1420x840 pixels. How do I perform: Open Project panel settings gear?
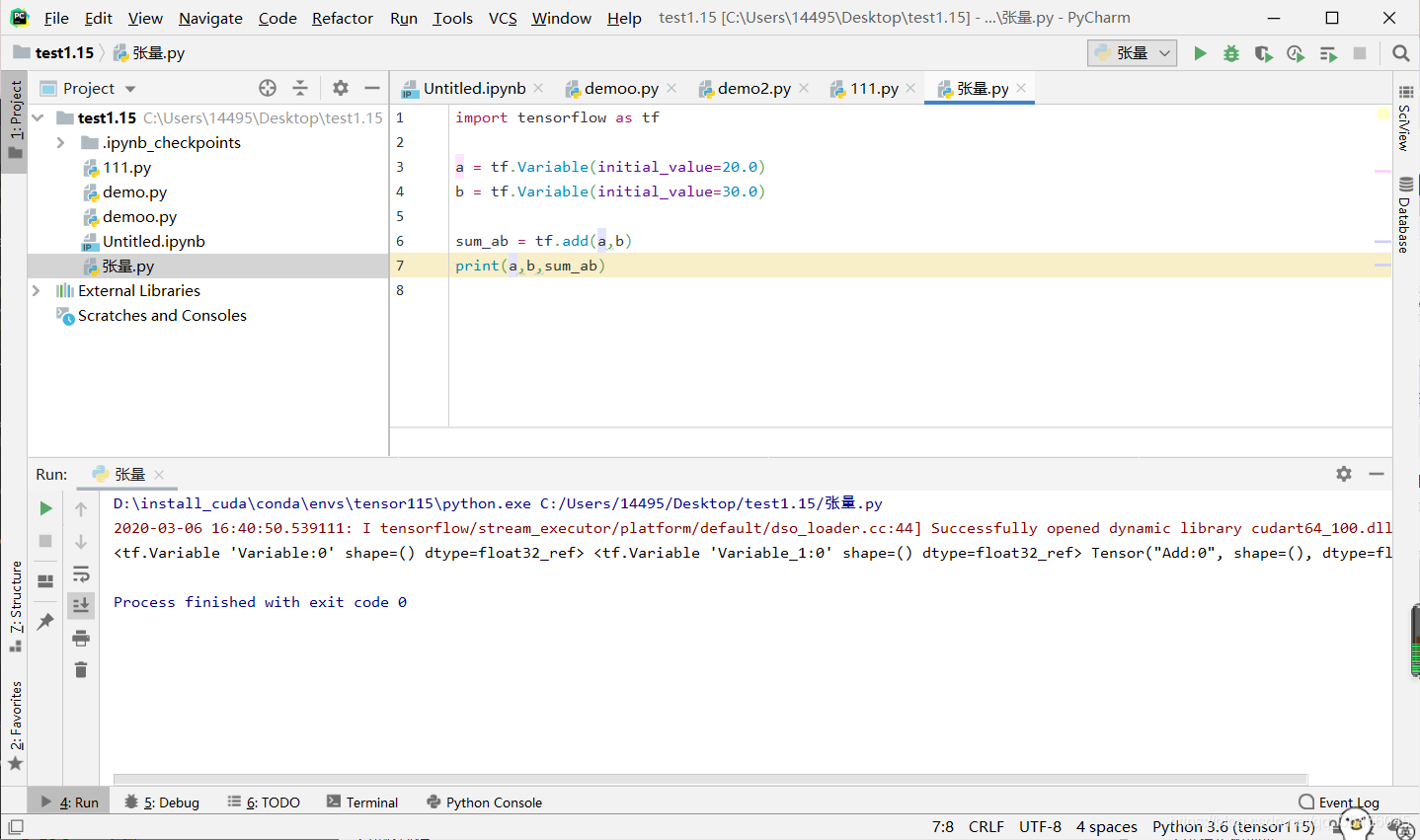pyautogui.click(x=341, y=88)
